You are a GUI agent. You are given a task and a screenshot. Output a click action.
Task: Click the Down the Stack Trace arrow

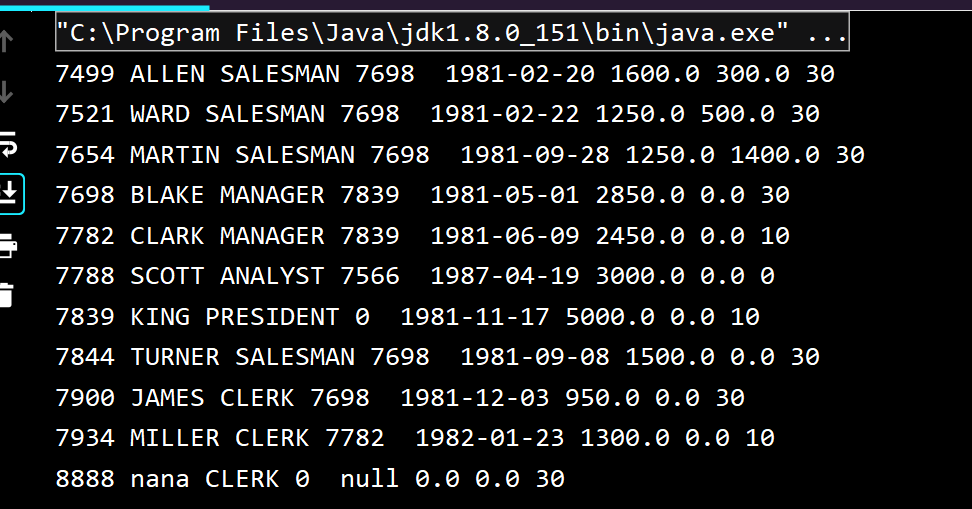[6, 92]
